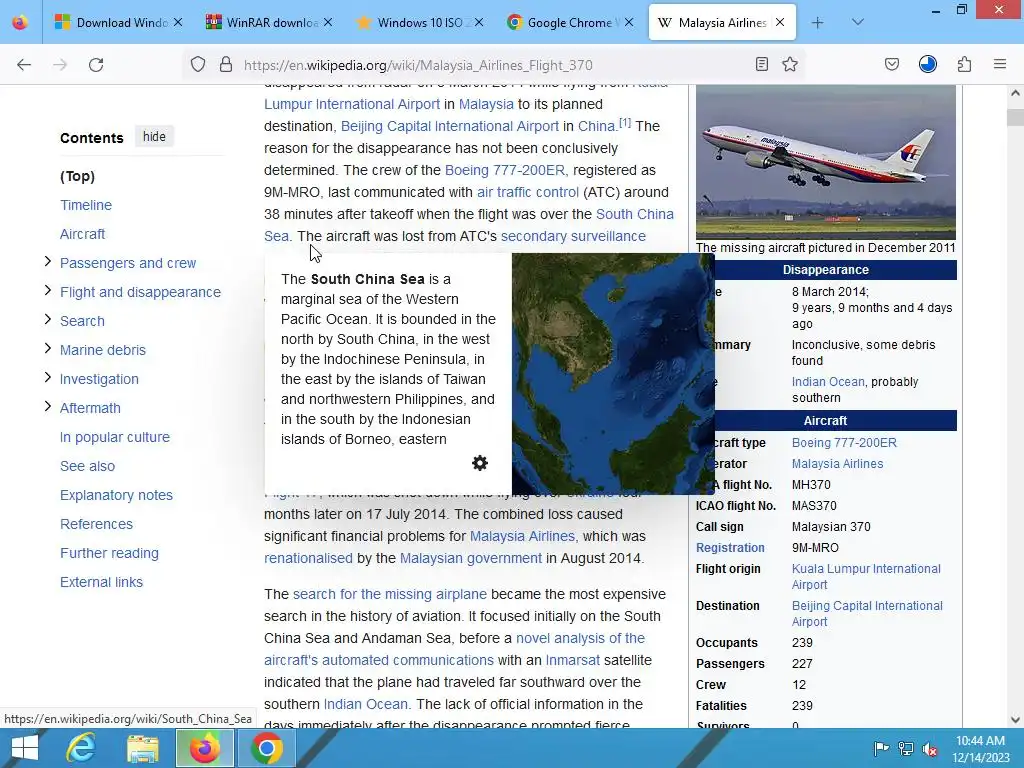This screenshot has height=768, width=1024.
Task: Go to External links section
Action: click(101, 582)
